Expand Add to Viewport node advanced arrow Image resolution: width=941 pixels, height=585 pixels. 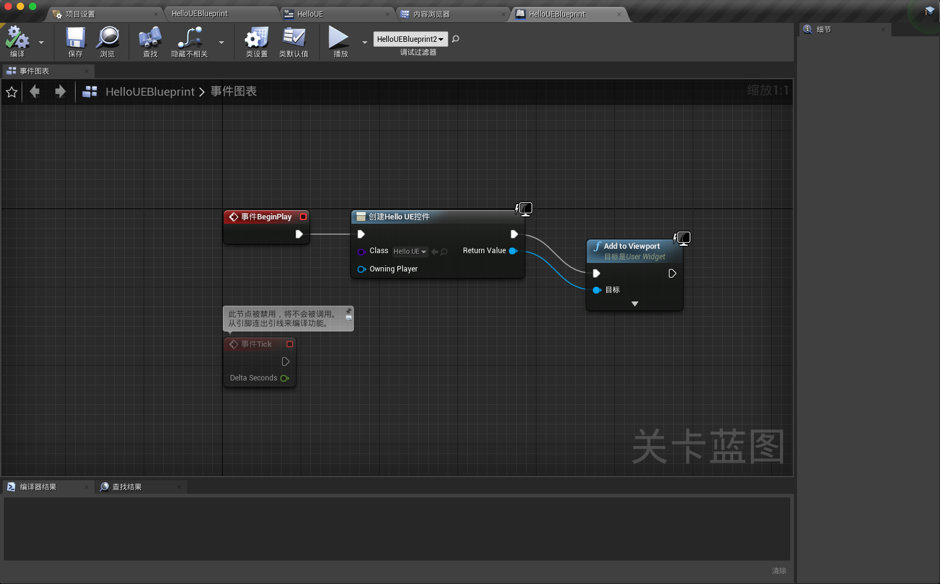[x=634, y=304]
